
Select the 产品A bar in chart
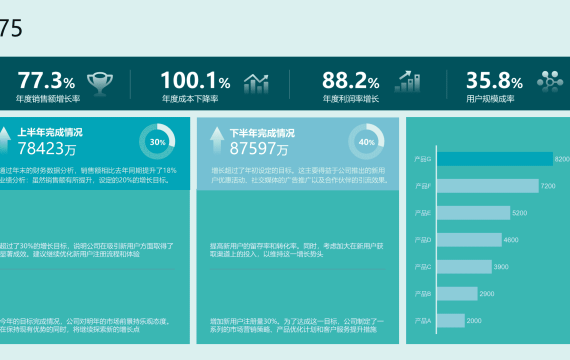[451, 320]
